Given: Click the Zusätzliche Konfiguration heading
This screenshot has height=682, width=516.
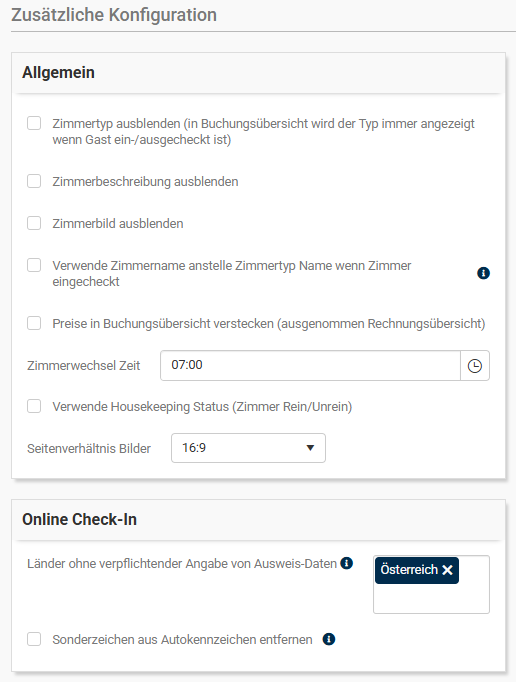Looking at the screenshot, I should [x=114, y=15].
